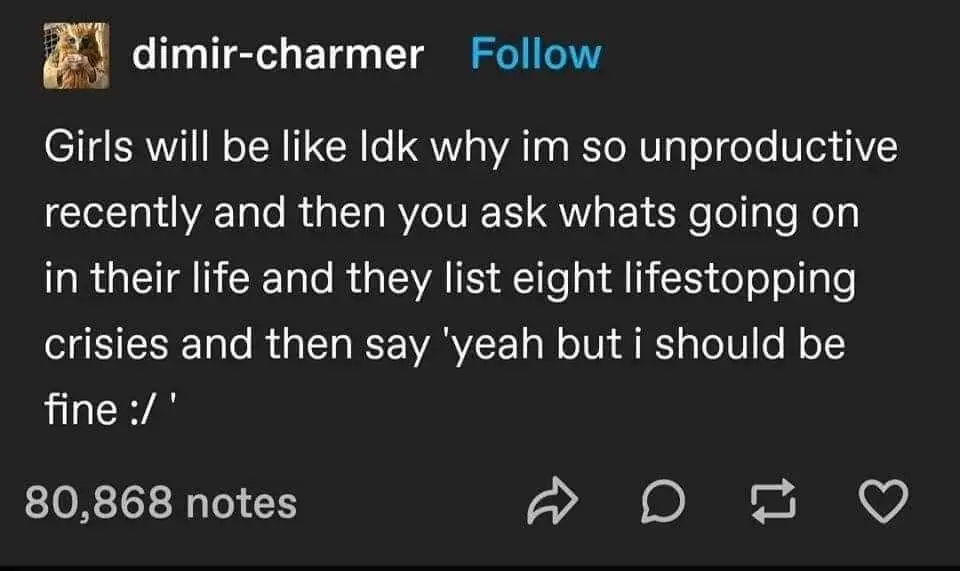The height and width of the screenshot is (571, 960).
Task: Click the word 'eight' in the post
Action: tap(561, 279)
